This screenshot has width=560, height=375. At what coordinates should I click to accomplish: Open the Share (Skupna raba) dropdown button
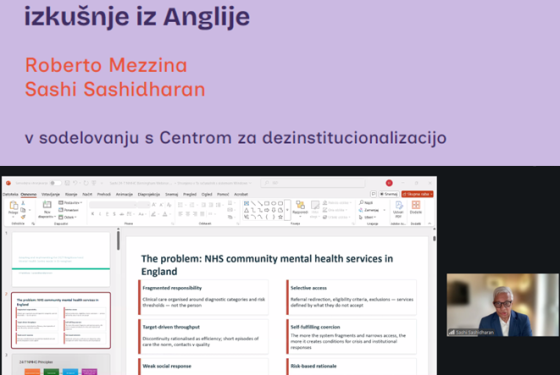coord(417,194)
